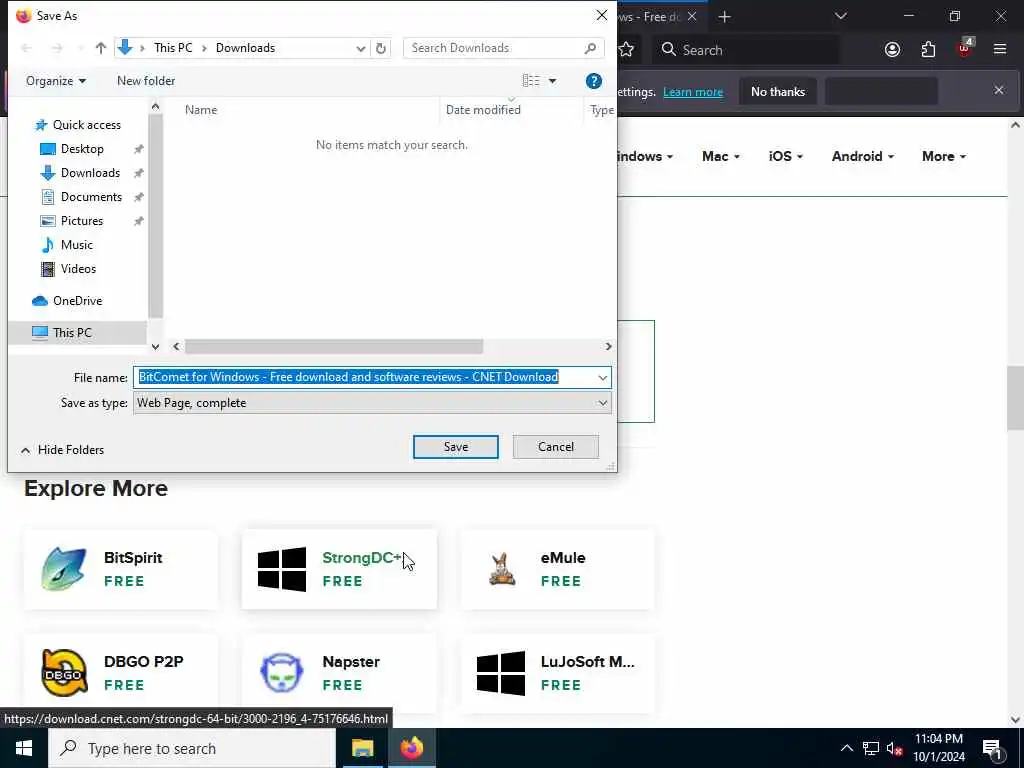Click Downloads in the address breadcrumb
Image resolution: width=1024 pixels, height=768 pixels.
[x=246, y=48]
